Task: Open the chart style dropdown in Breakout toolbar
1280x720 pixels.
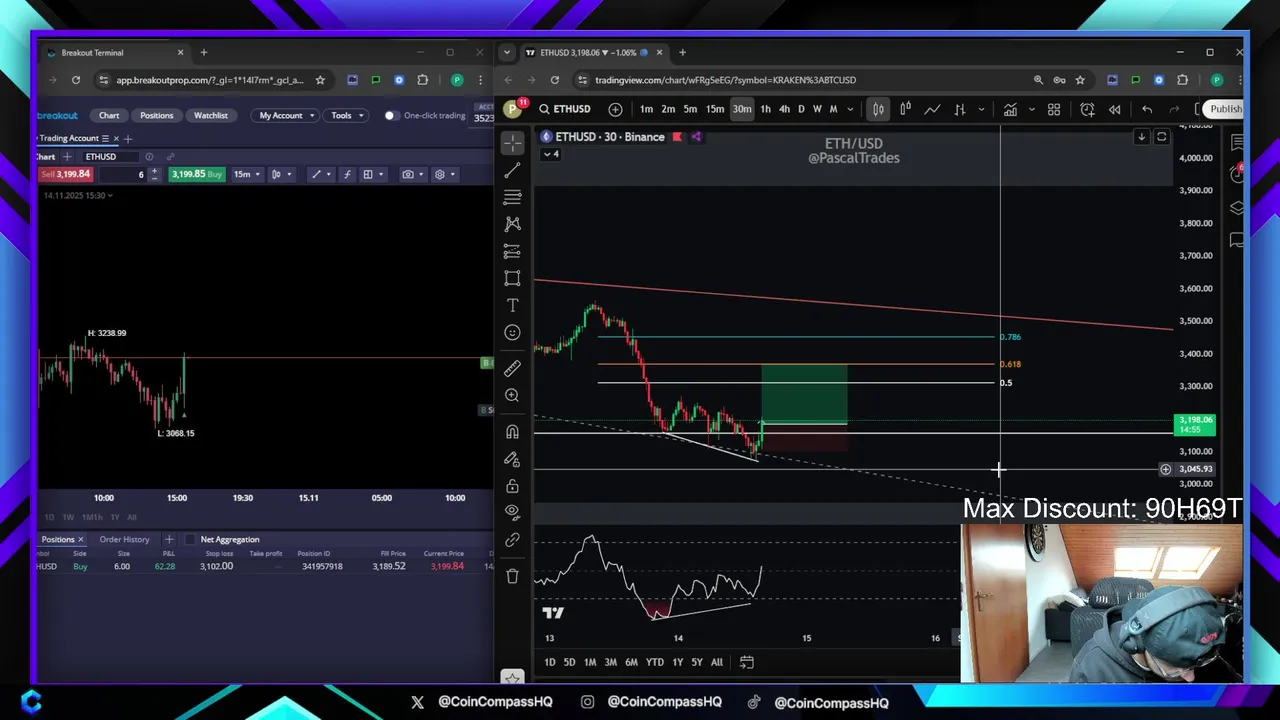Action: tap(280, 174)
